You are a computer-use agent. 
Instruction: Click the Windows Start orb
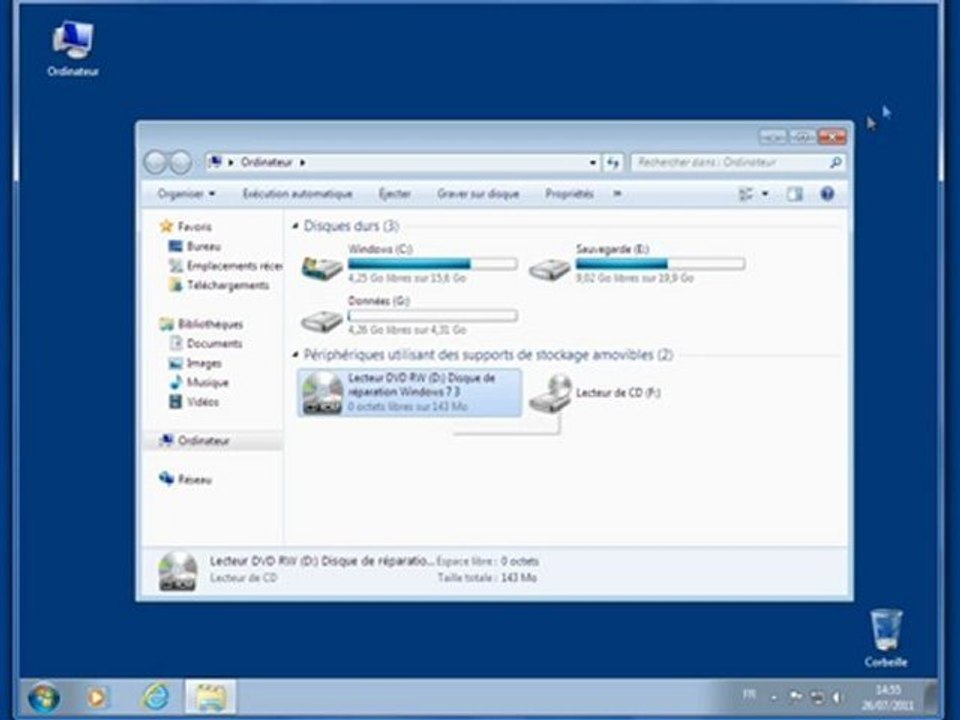43,698
